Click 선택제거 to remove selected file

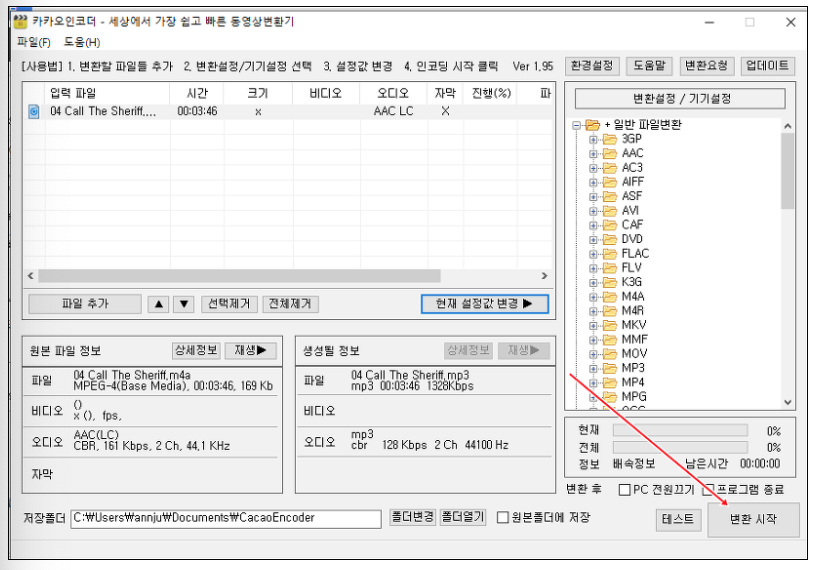(x=229, y=304)
